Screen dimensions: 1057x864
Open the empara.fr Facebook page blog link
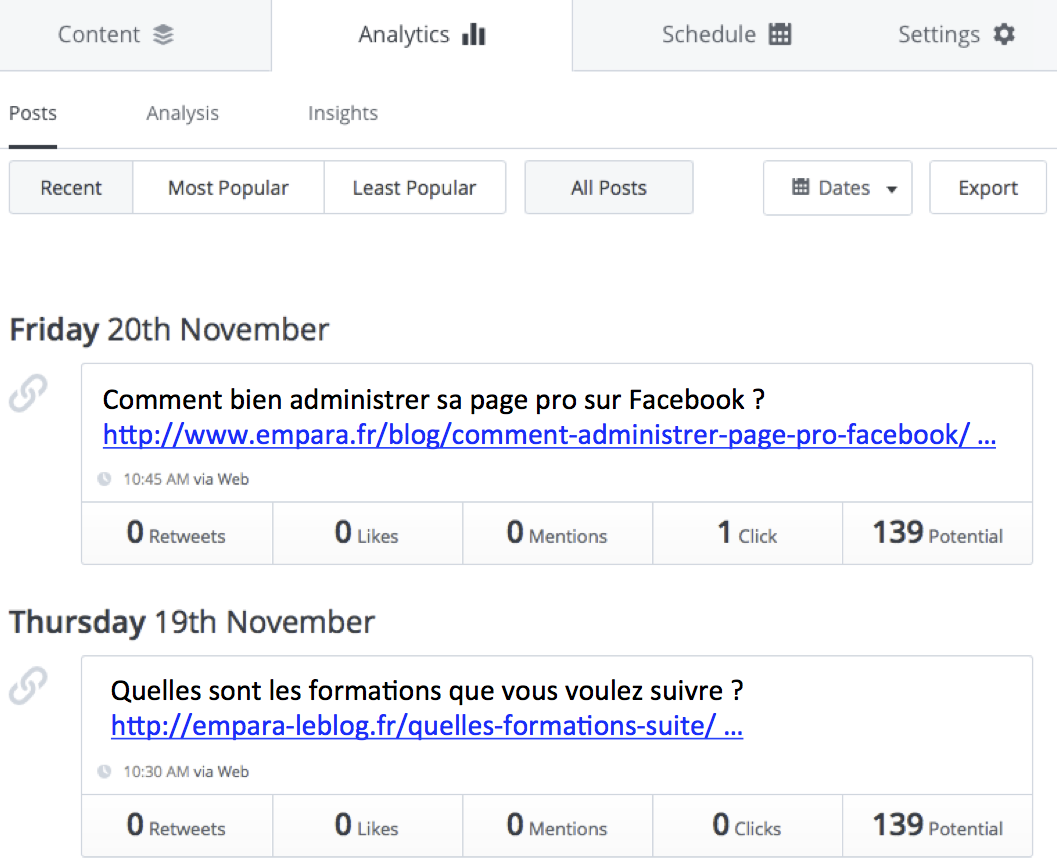548,435
